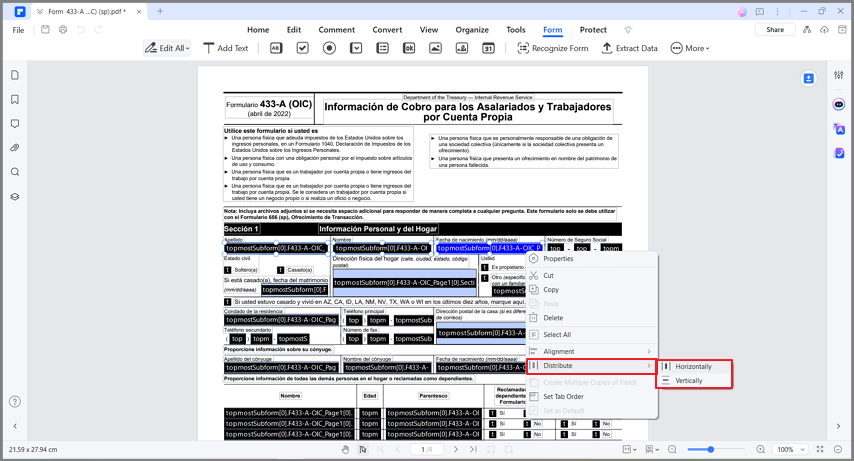Viewport: 854px width, 461px height.
Task: Choose Properties from the context menu
Action: click(591, 259)
